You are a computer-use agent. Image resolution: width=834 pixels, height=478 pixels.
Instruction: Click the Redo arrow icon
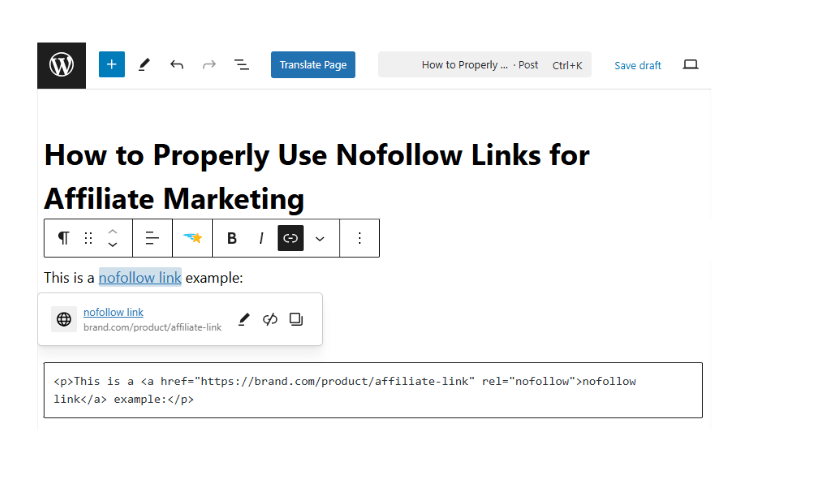209,65
